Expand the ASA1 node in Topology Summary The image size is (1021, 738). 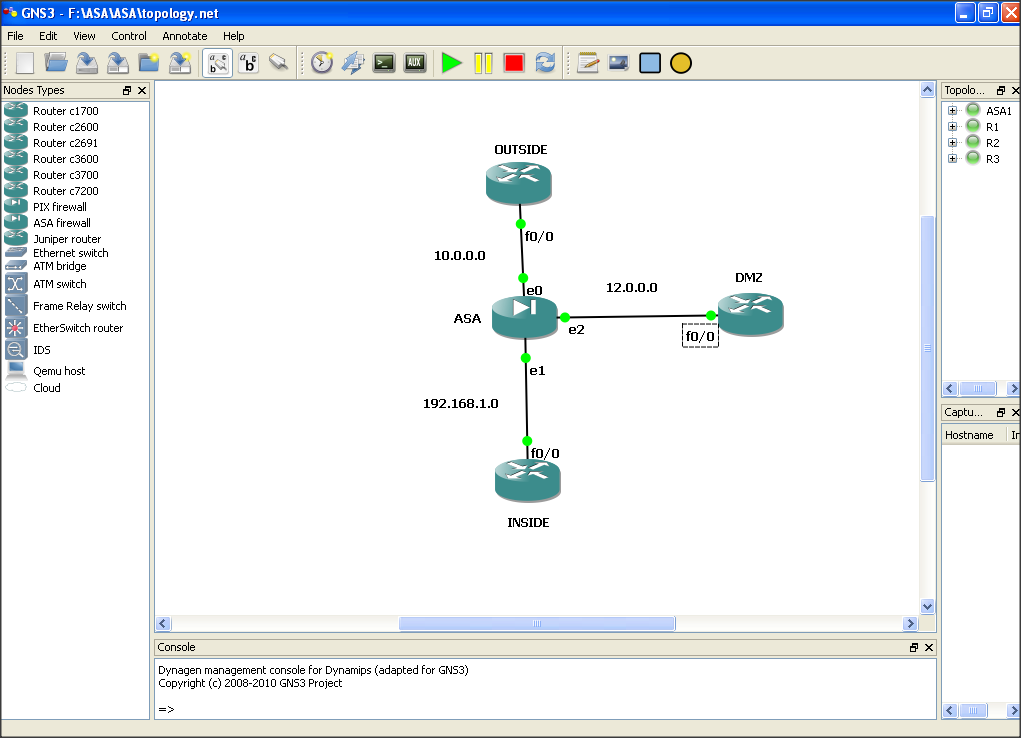click(x=951, y=111)
